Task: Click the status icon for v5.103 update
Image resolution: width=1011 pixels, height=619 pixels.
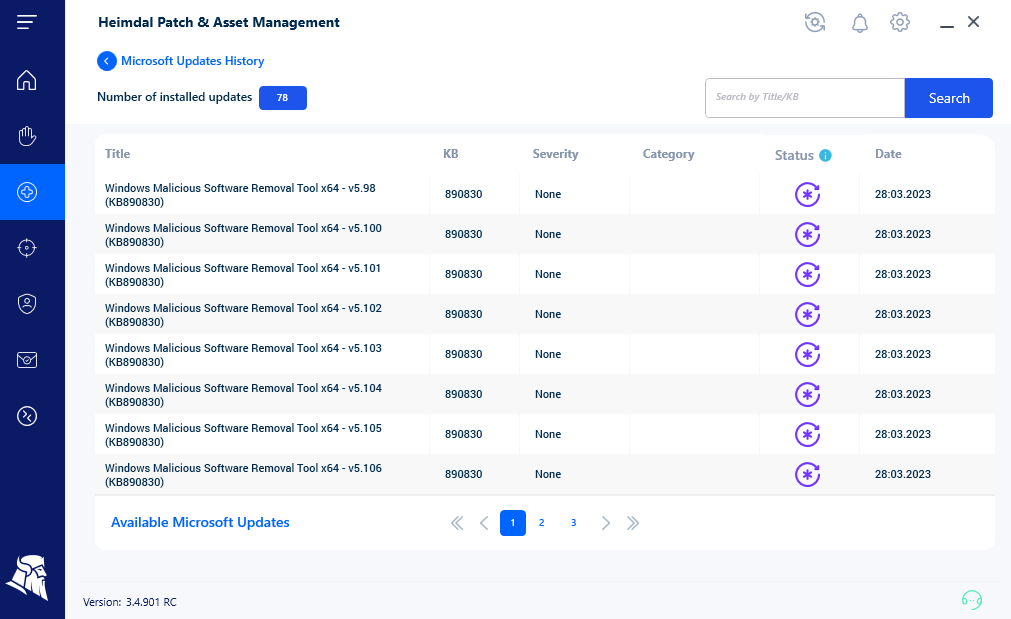Action: [807, 355]
